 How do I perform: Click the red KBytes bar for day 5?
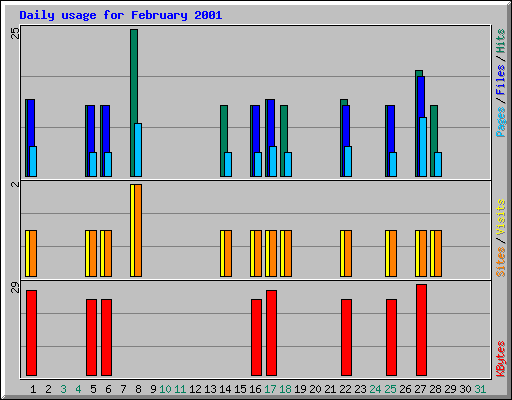click(x=91, y=337)
